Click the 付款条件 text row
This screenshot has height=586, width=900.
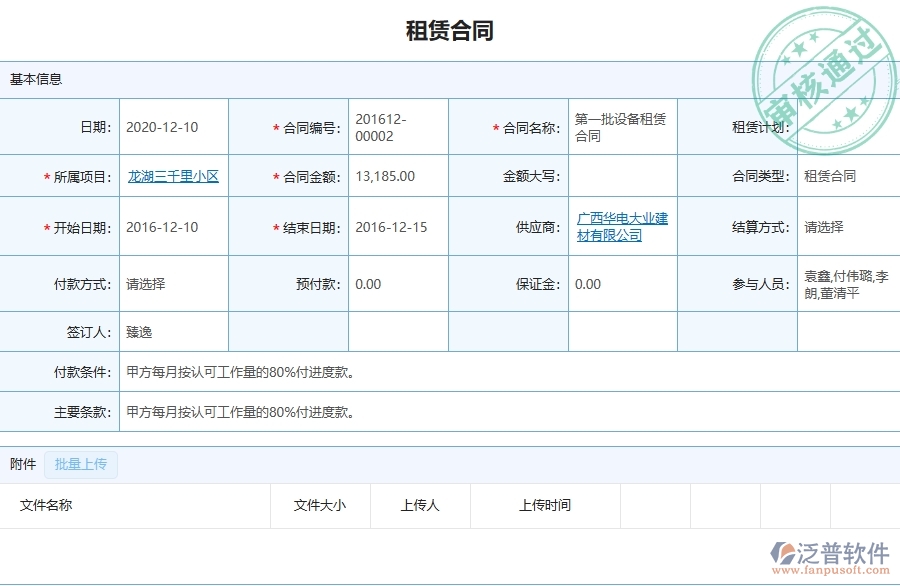coord(240,372)
